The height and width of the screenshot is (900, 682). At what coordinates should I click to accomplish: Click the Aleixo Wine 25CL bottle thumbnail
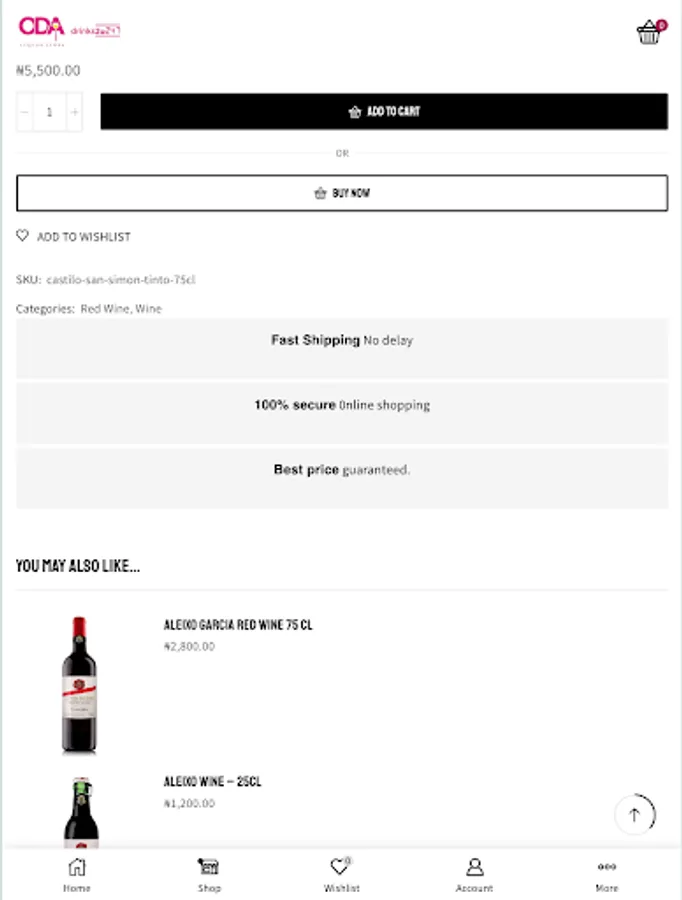pos(81,812)
